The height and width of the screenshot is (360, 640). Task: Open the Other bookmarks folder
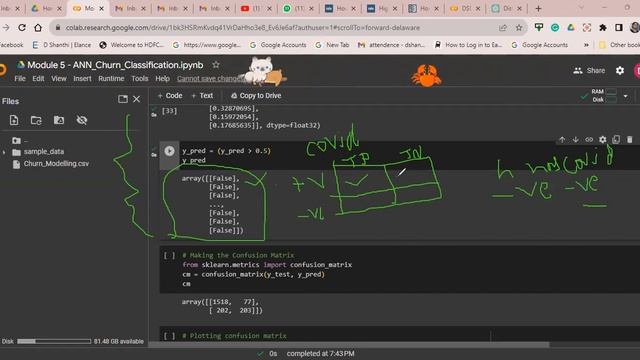619,45
